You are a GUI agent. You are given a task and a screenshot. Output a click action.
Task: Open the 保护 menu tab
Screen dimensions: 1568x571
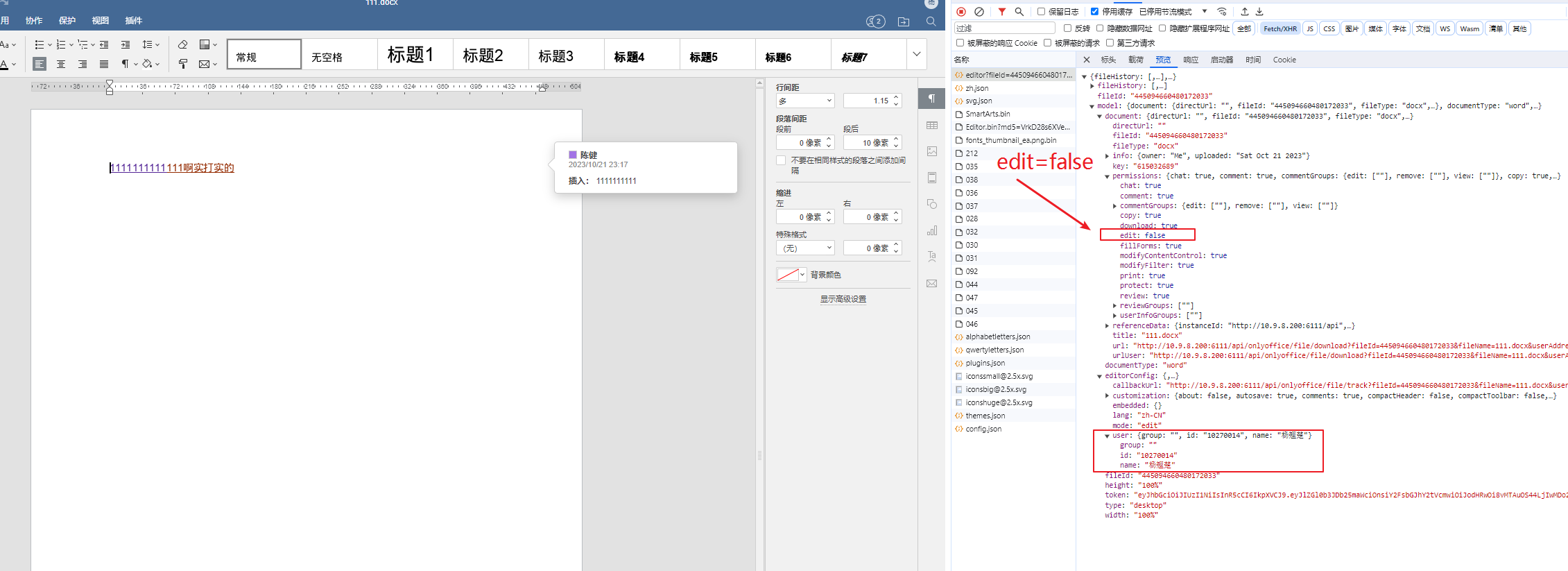tap(67, 21)
